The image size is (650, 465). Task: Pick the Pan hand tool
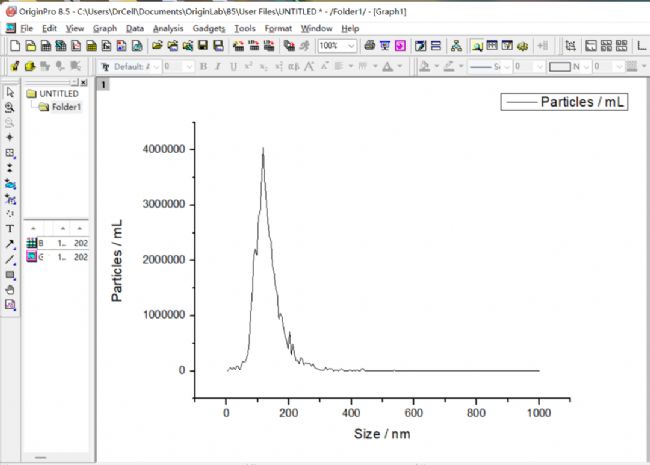[9, 289]
